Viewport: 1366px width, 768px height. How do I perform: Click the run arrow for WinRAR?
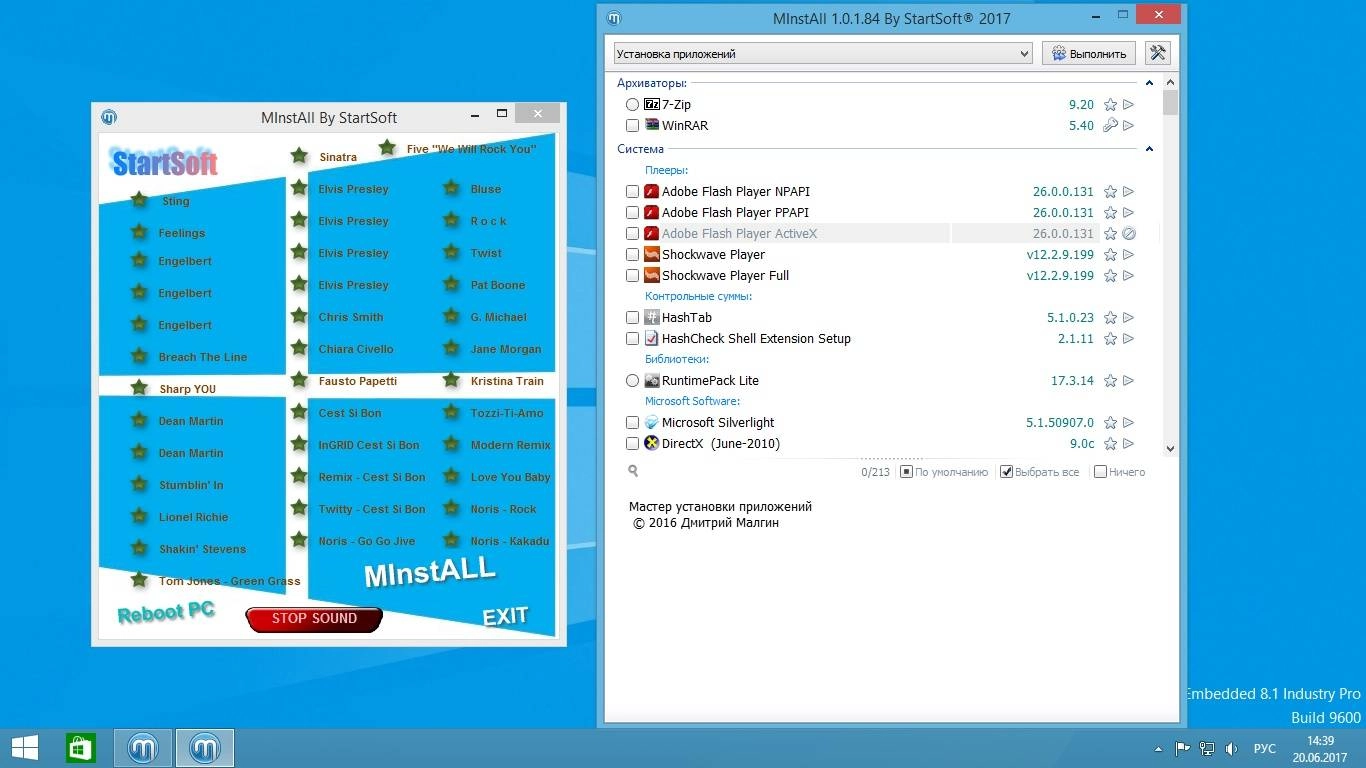1128,125
